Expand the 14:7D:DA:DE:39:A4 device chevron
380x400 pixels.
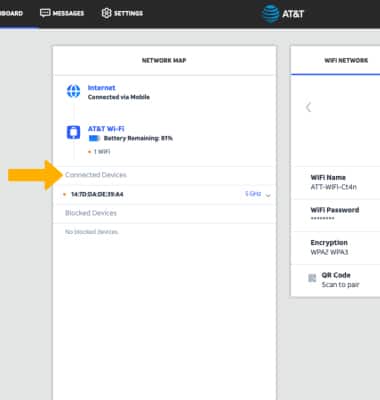268,195
